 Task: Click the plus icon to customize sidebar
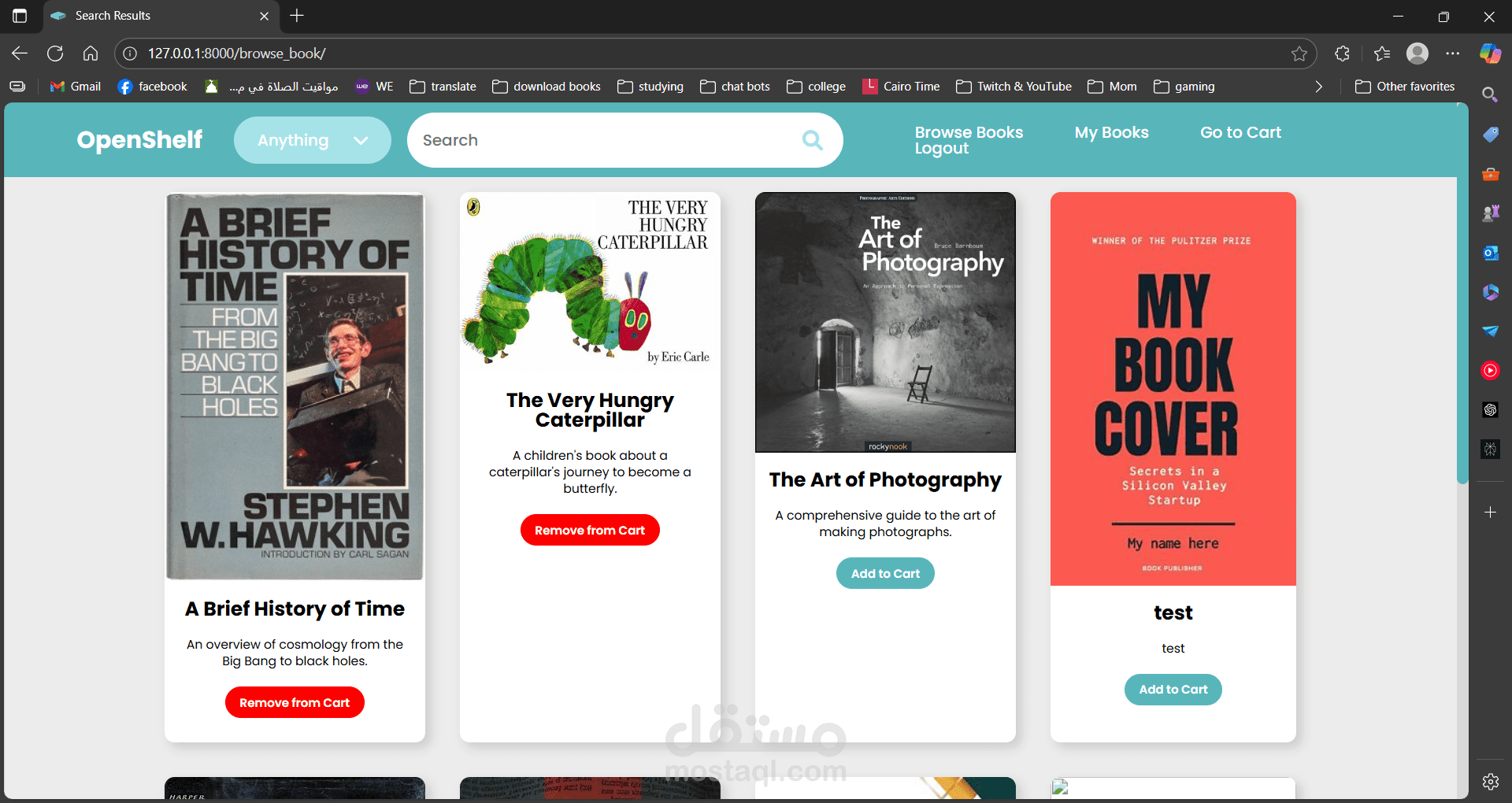[1491, 513]
